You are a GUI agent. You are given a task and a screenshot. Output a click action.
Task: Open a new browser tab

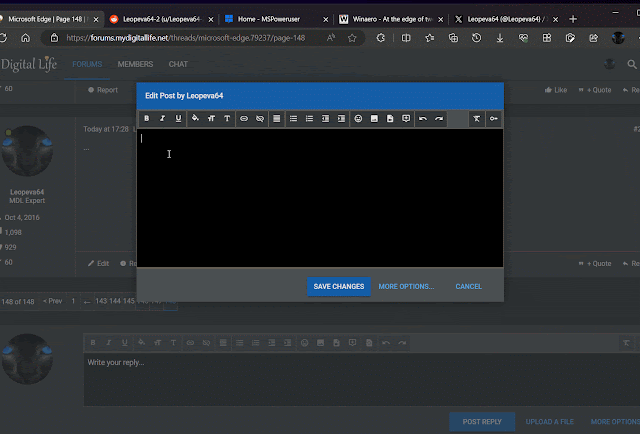(573, 19)
